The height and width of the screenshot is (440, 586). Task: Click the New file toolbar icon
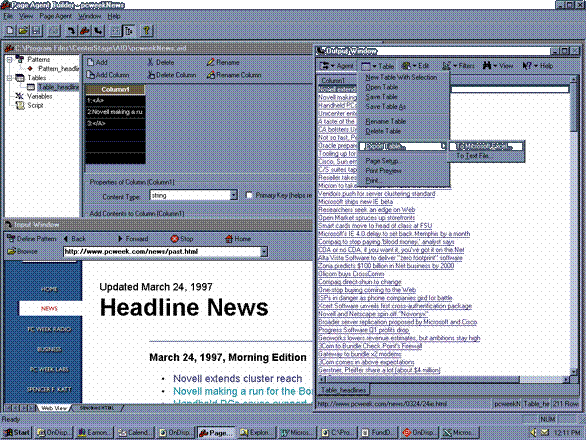[x=10, y=31]
